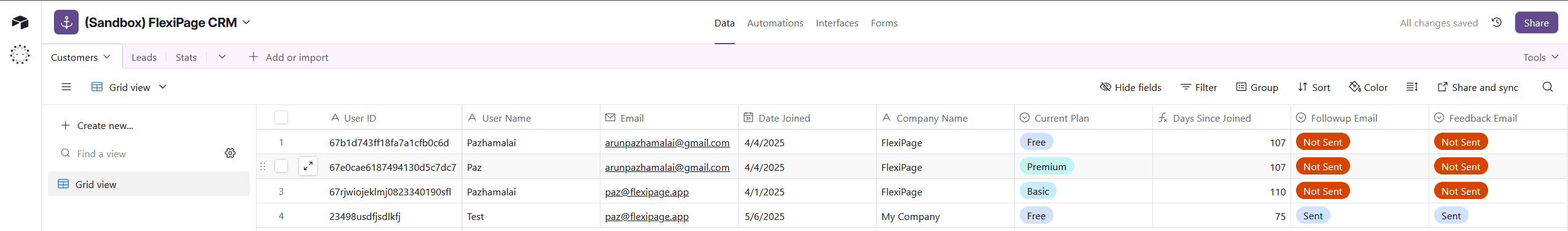The width and height of the screenshot is (1568, 231).
Task: Click the purple Share button
Action: click(x=1536, y=23)
